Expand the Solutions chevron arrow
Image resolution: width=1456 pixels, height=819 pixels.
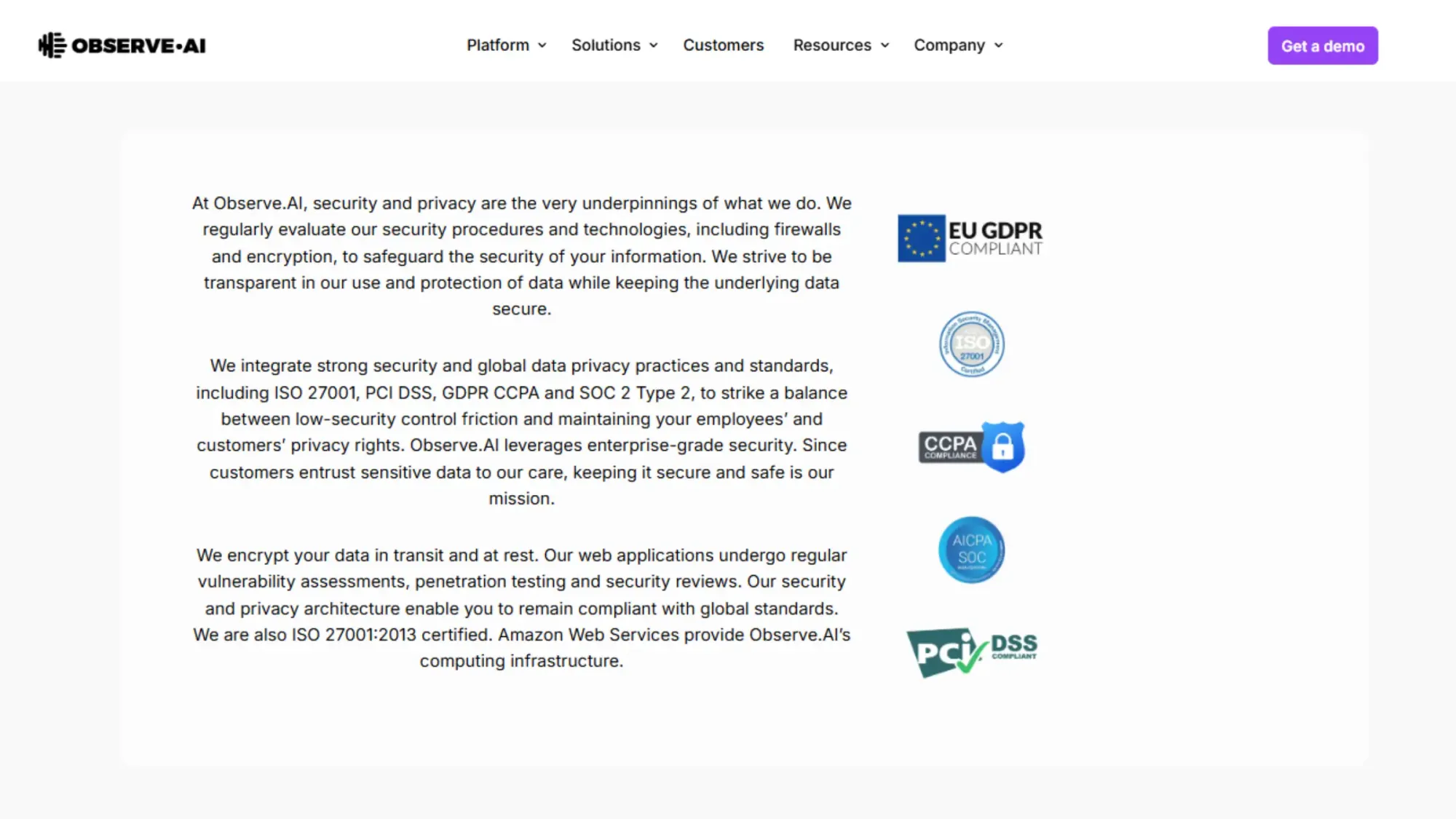[654, 45]
